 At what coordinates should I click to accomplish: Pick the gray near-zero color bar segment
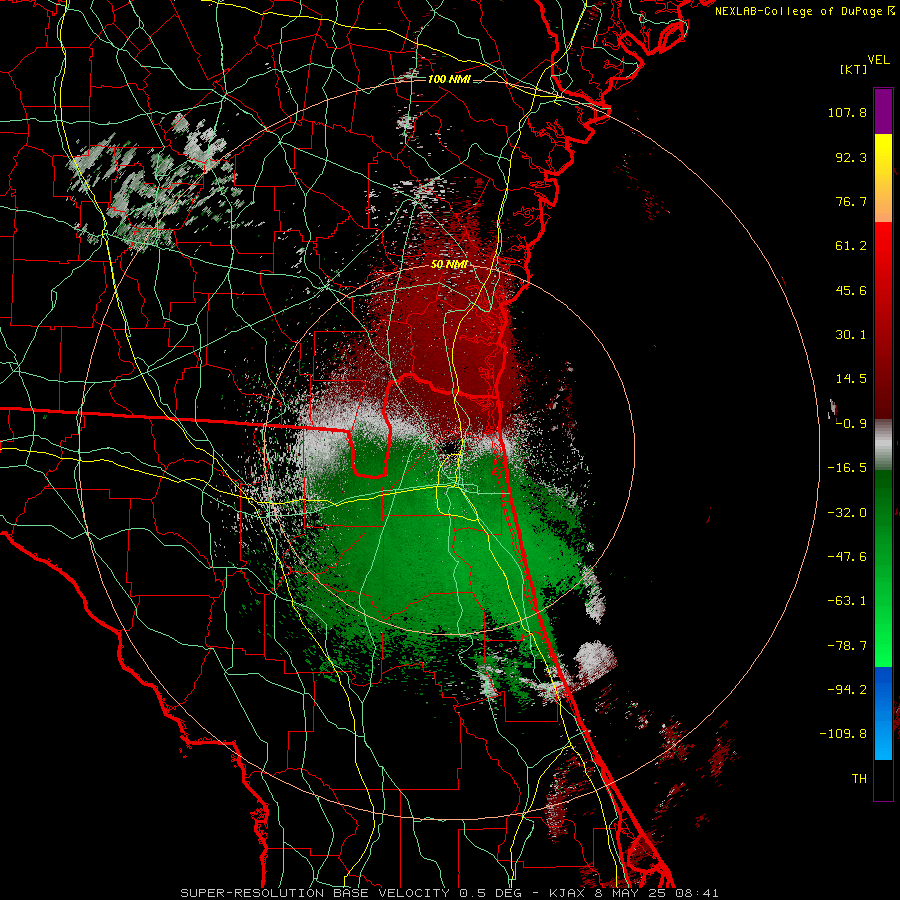click(x=883, y=445)
